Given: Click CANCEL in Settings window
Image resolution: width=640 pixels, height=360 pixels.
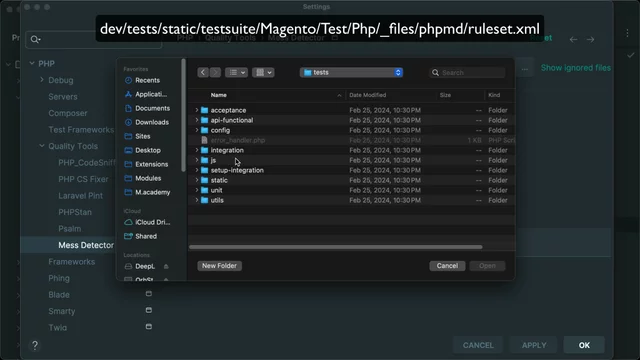Looking at the screenshot, I should 478,345.
